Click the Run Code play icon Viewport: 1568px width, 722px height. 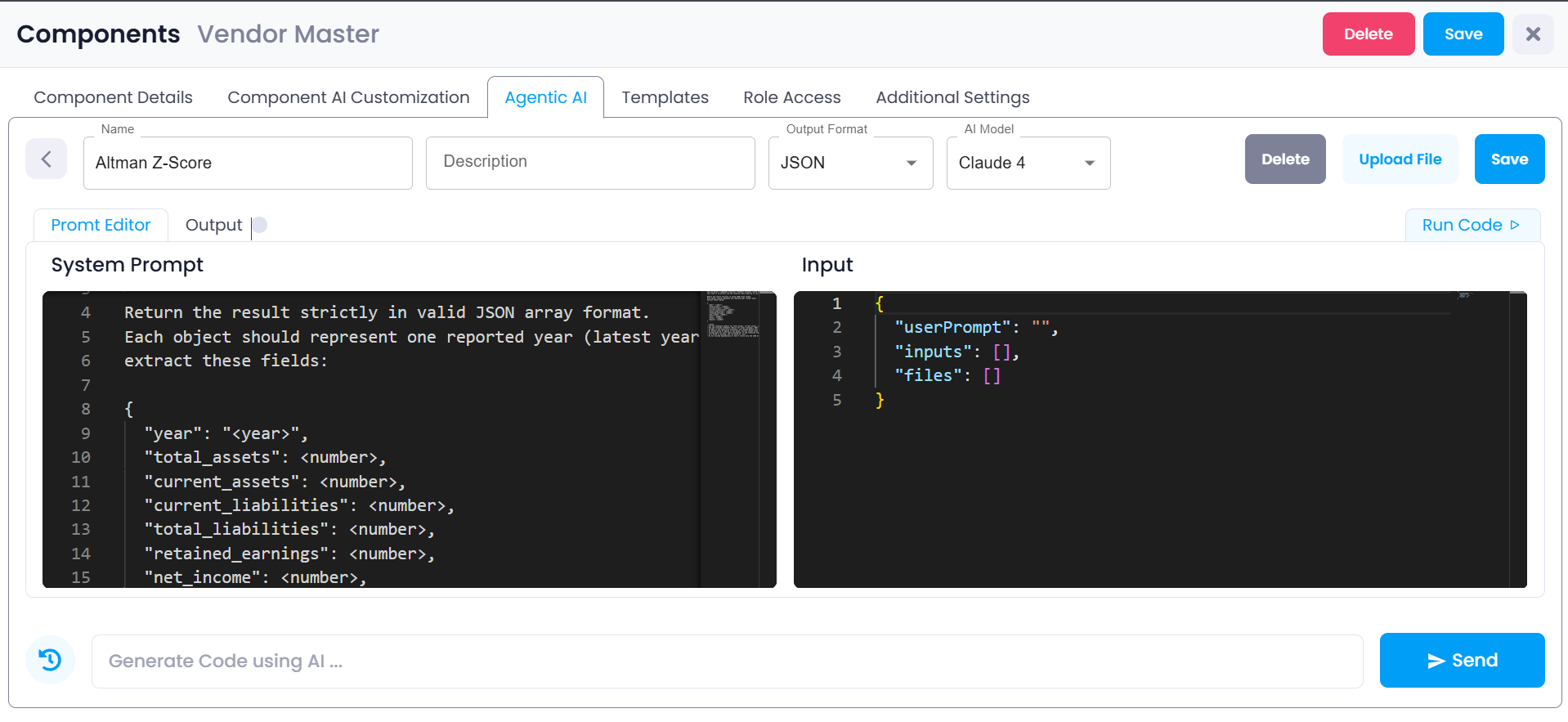click(1515, 225)
